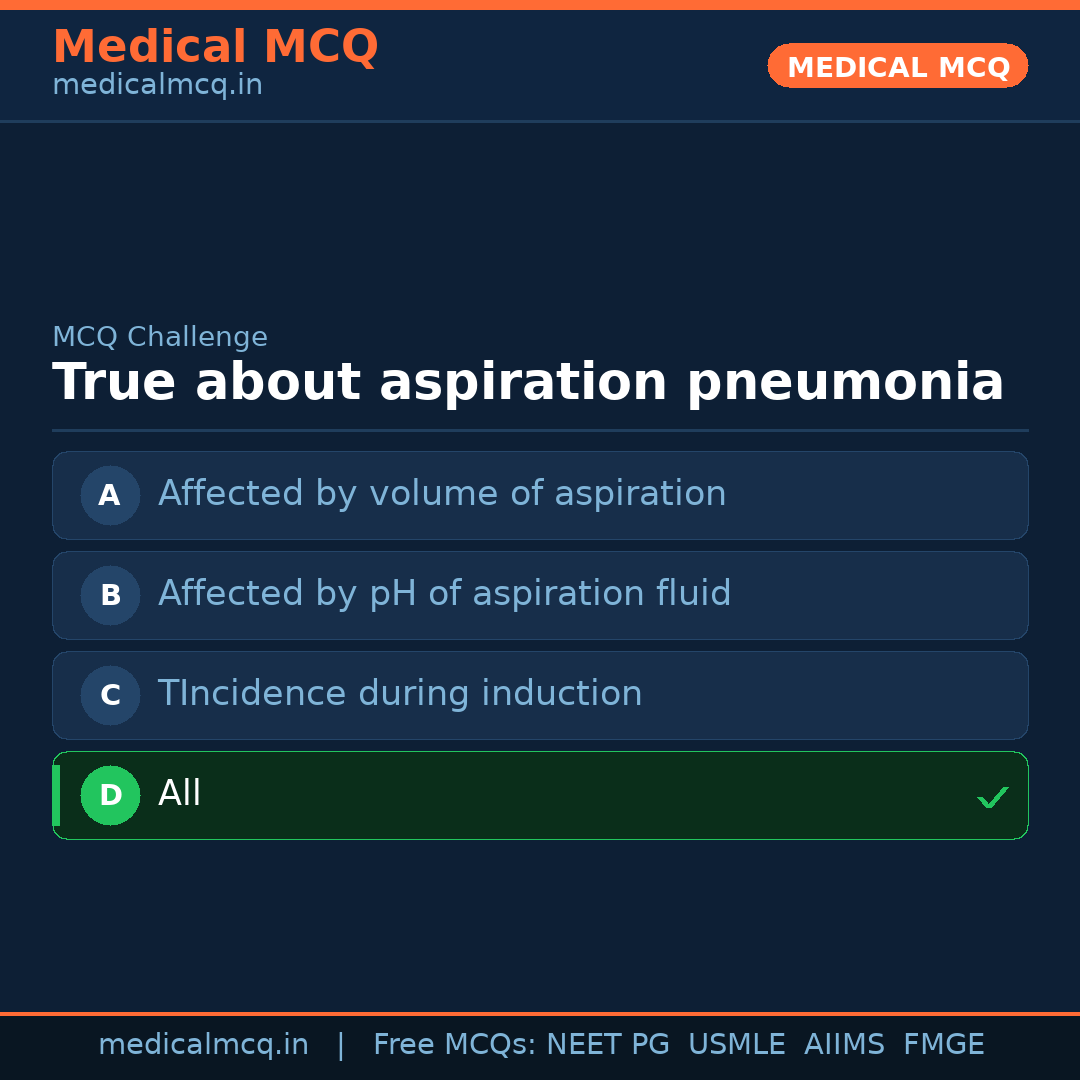Click "FMGE" in the footer
The width and height of the screenshot is (1080, 1080).
click(x=943, y=1045)
